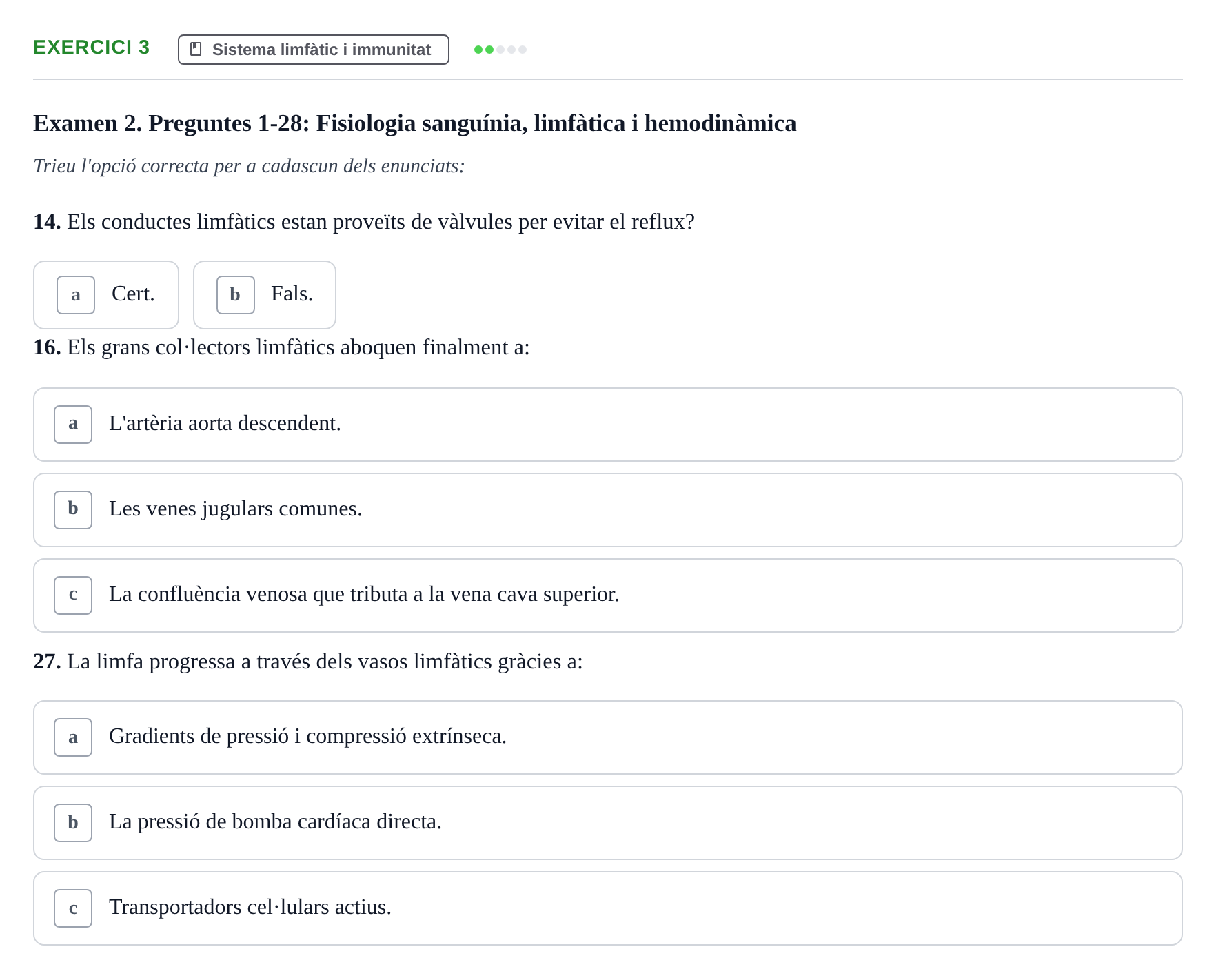Pick the confluència venosa vena cava answer
The width and height of the screenshot is (1216, 980).
pos(608,595)
